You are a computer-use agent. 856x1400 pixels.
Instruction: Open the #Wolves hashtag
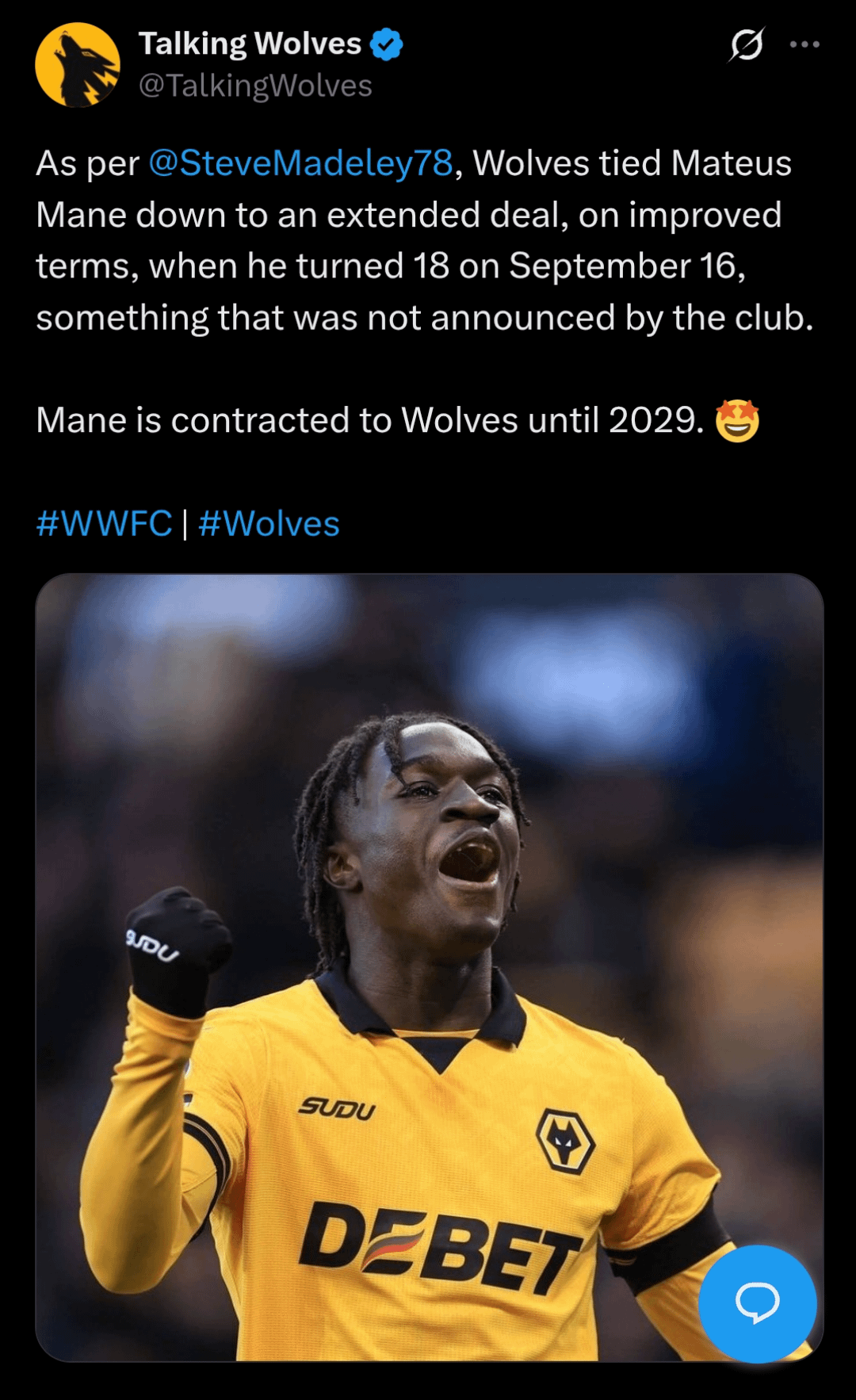(269, 524)
